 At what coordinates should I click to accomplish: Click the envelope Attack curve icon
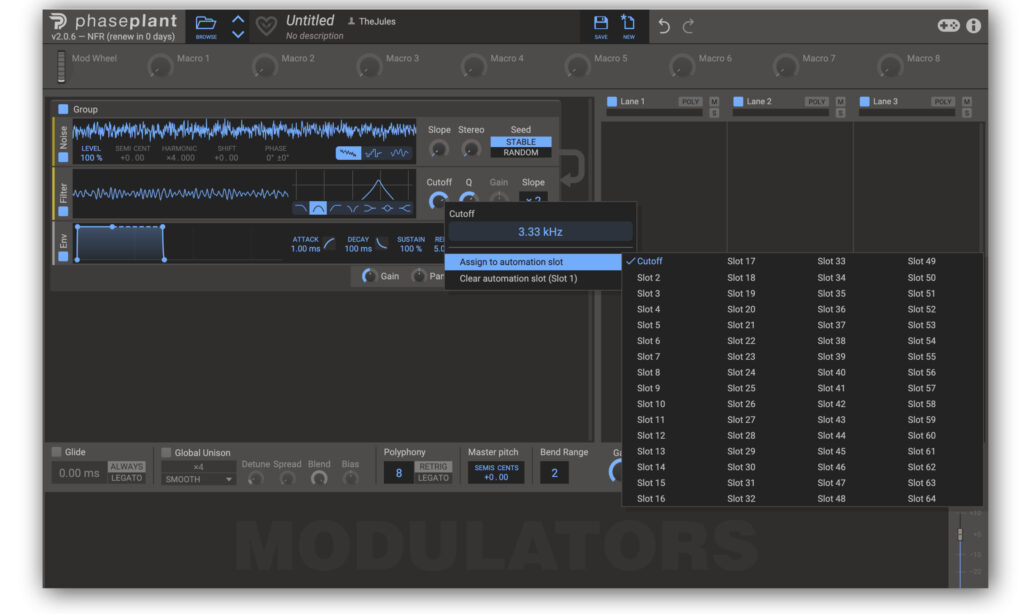click(x=329, y=244)
